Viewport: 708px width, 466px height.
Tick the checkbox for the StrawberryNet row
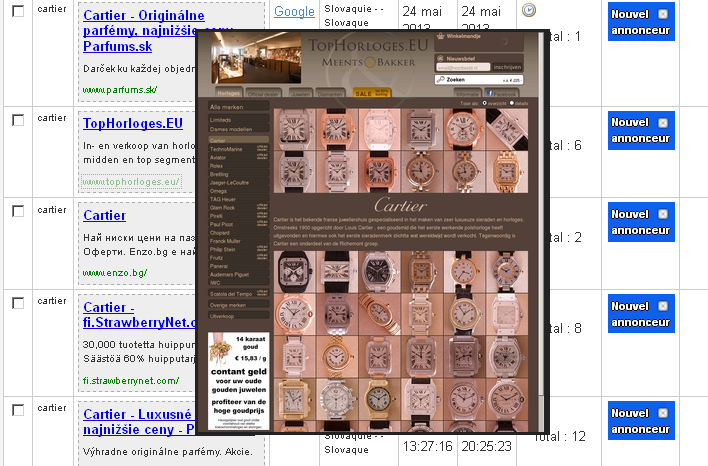[x=18, y=303]
